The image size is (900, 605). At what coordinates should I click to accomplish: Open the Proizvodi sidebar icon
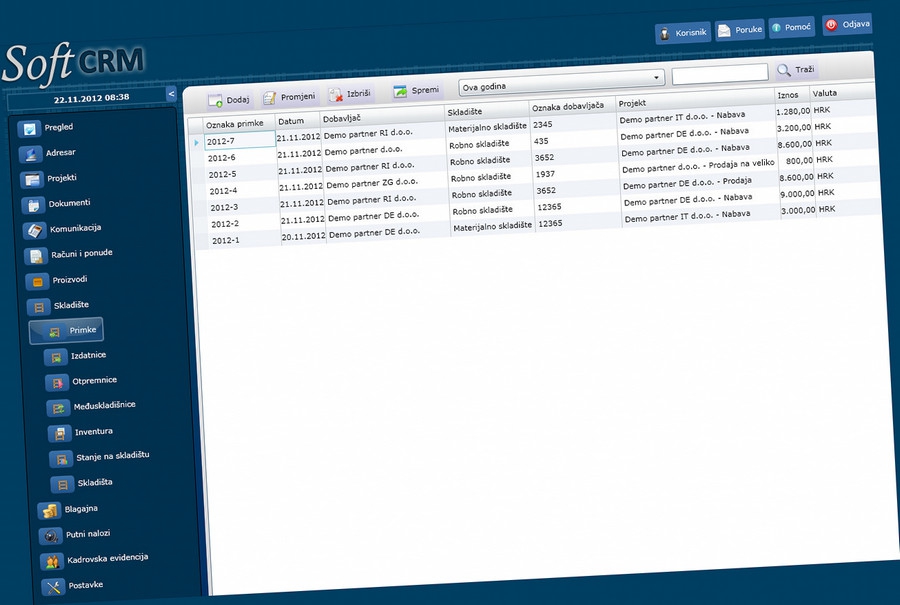(x=37, y=282)
